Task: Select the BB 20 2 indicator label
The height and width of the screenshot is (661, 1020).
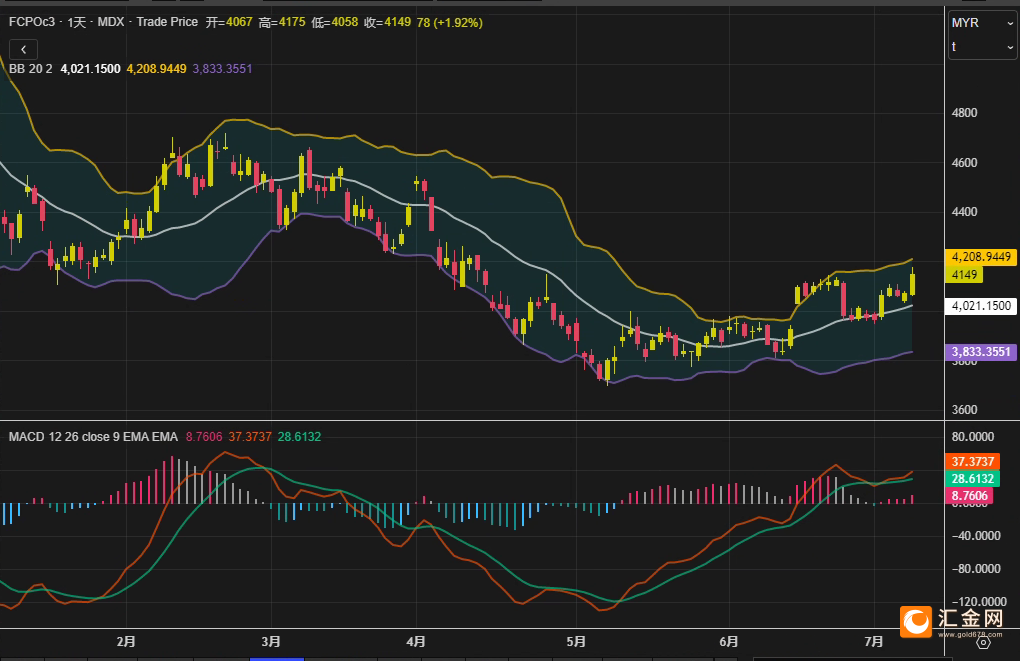Action: tap(31, 69)
